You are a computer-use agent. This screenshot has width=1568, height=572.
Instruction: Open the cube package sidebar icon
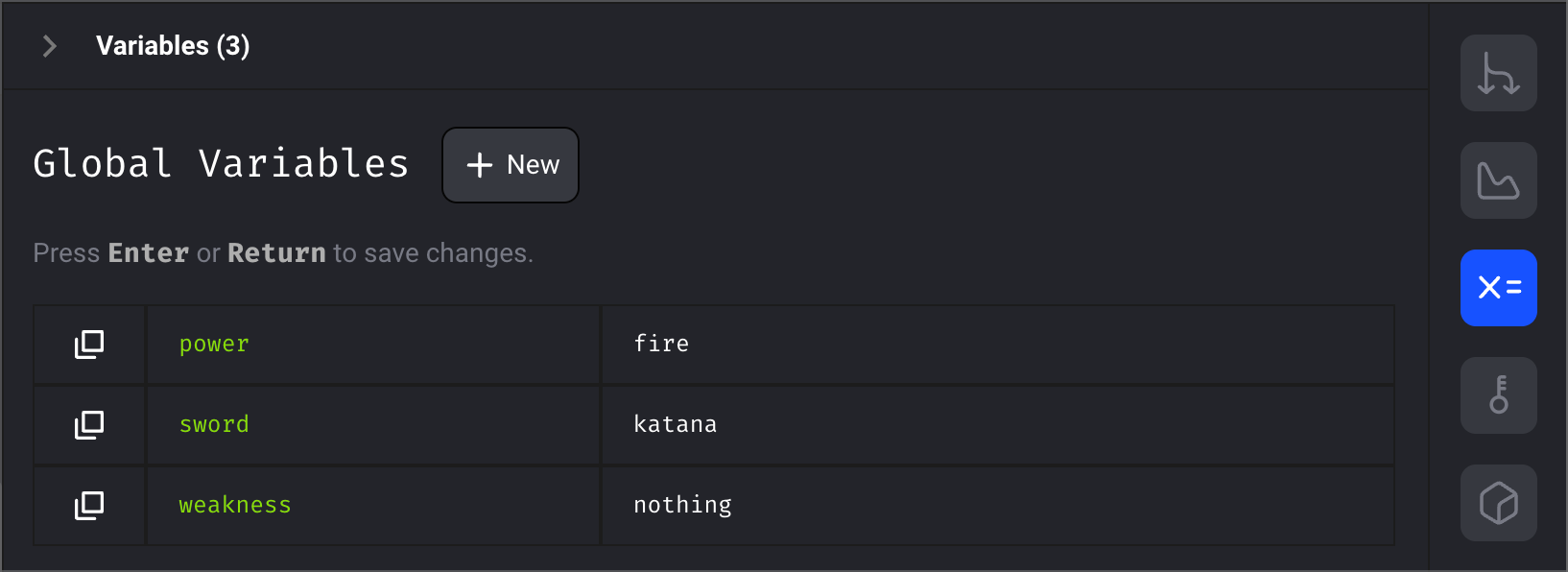pyautogui.click(x=1499, y=503)
